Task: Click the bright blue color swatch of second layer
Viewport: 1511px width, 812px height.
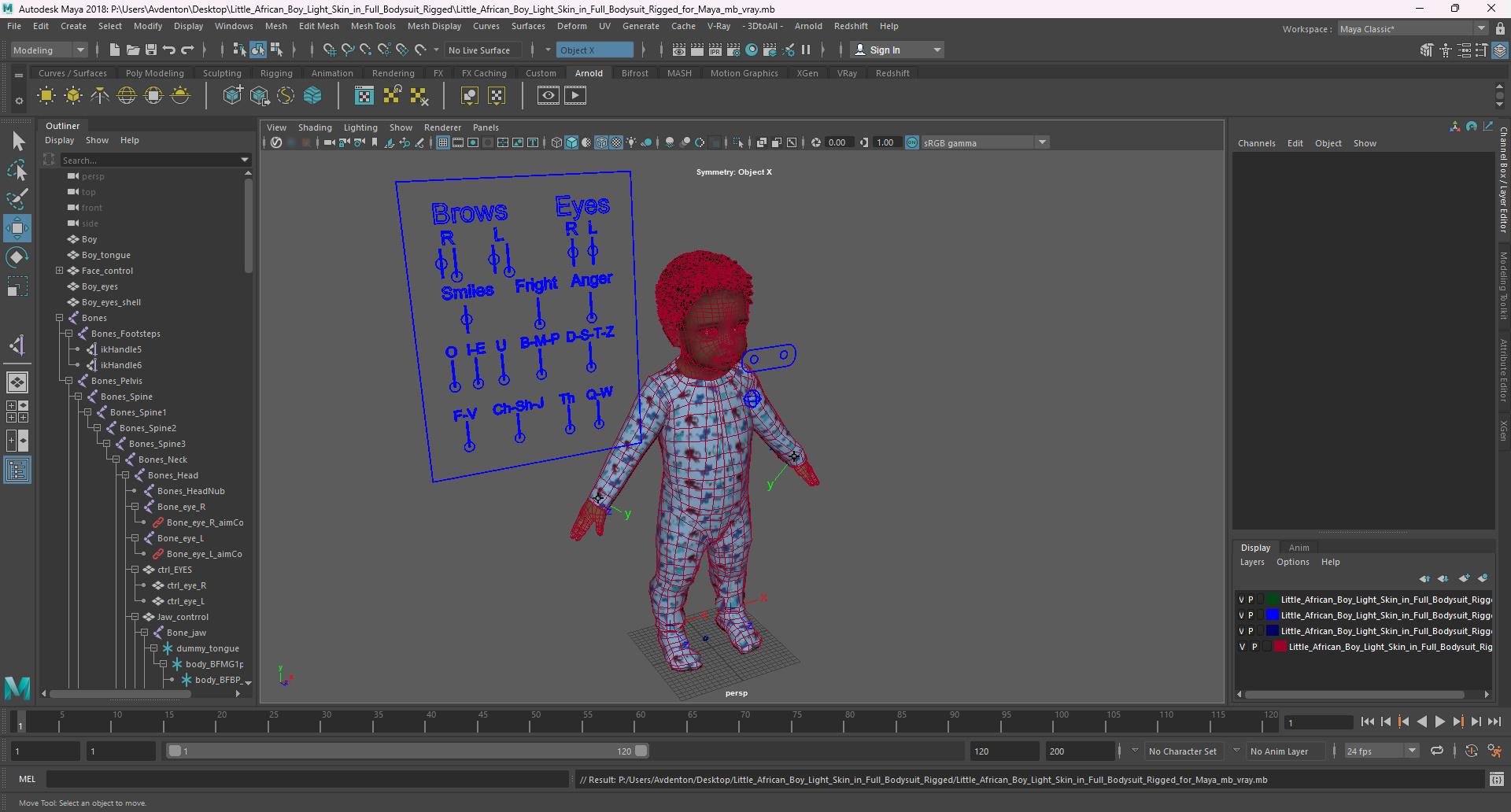Action: tap(1273, 615)
